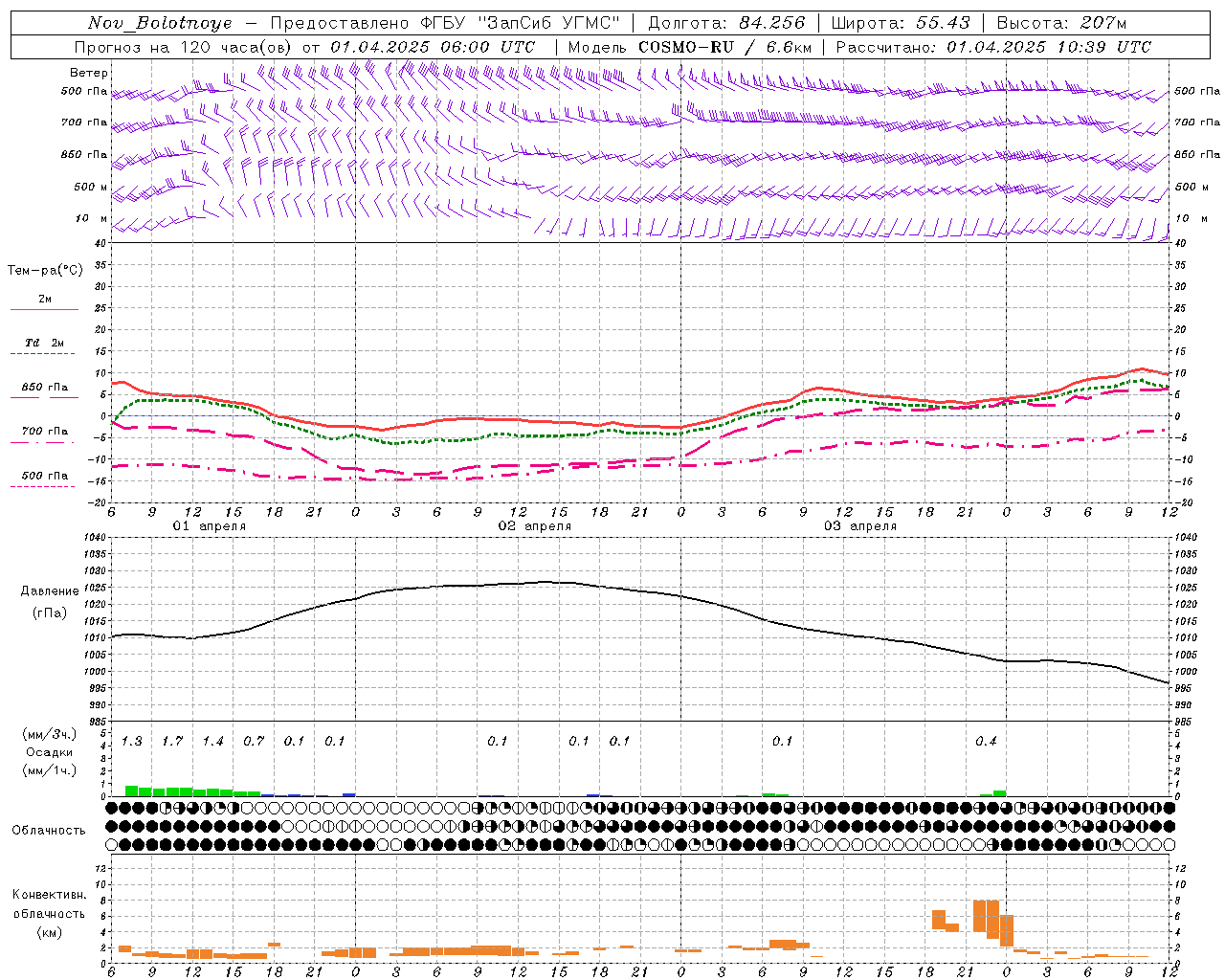Select the provider text ФГБУ "ЗапСиб УГМС"
1225x980 pixels.
(x=520, y=23)
